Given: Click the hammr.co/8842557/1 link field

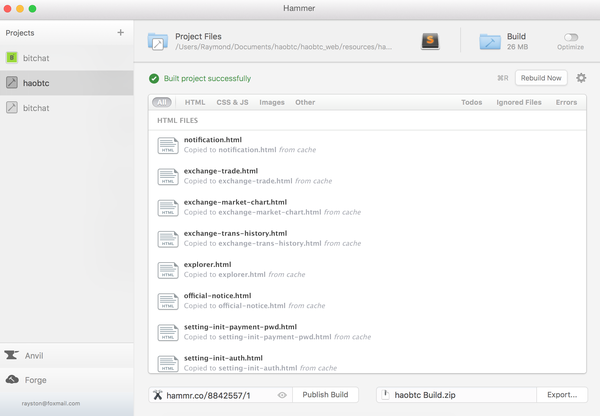Looking at the screenshot, I should coord(220,395).
